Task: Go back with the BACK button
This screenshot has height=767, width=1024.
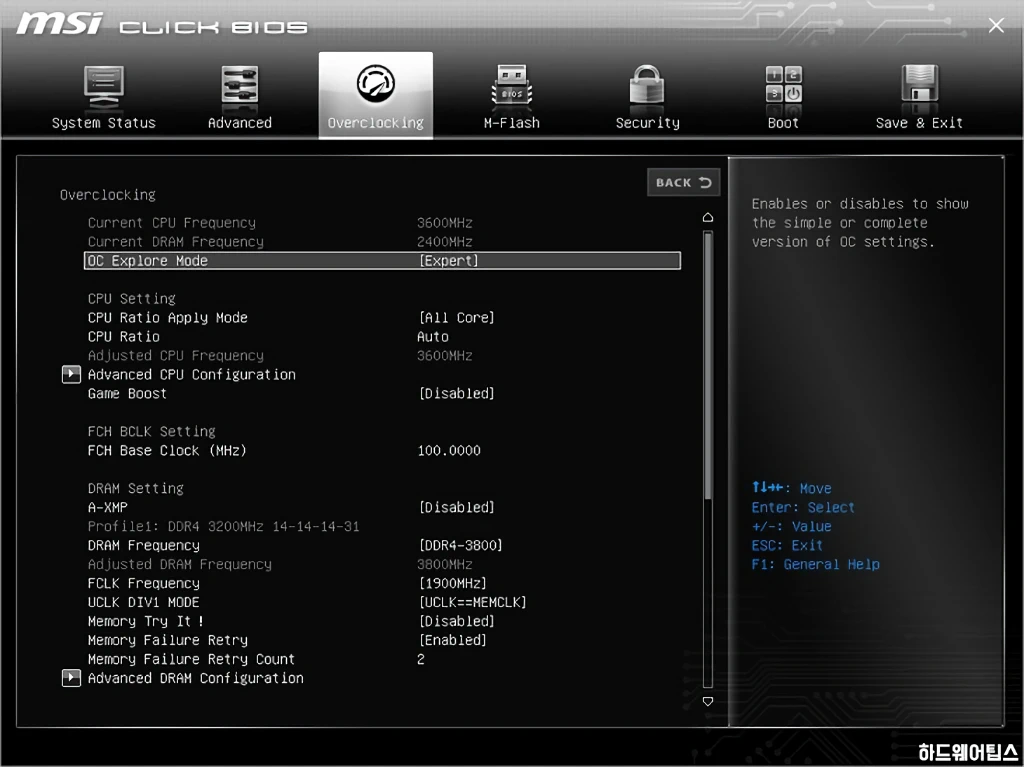Action: tap(683, 182)
